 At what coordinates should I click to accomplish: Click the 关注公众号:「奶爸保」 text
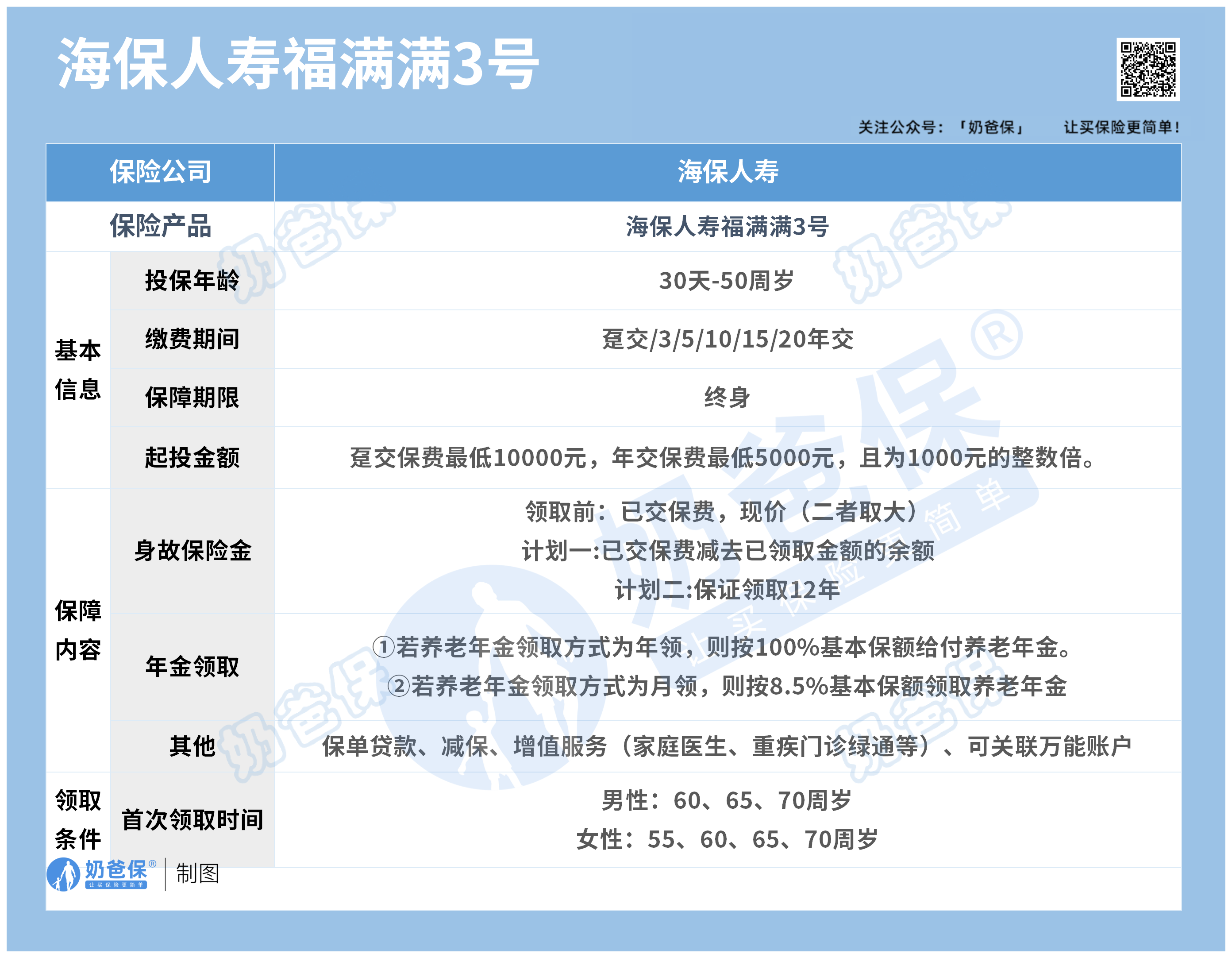coord(941,127)
